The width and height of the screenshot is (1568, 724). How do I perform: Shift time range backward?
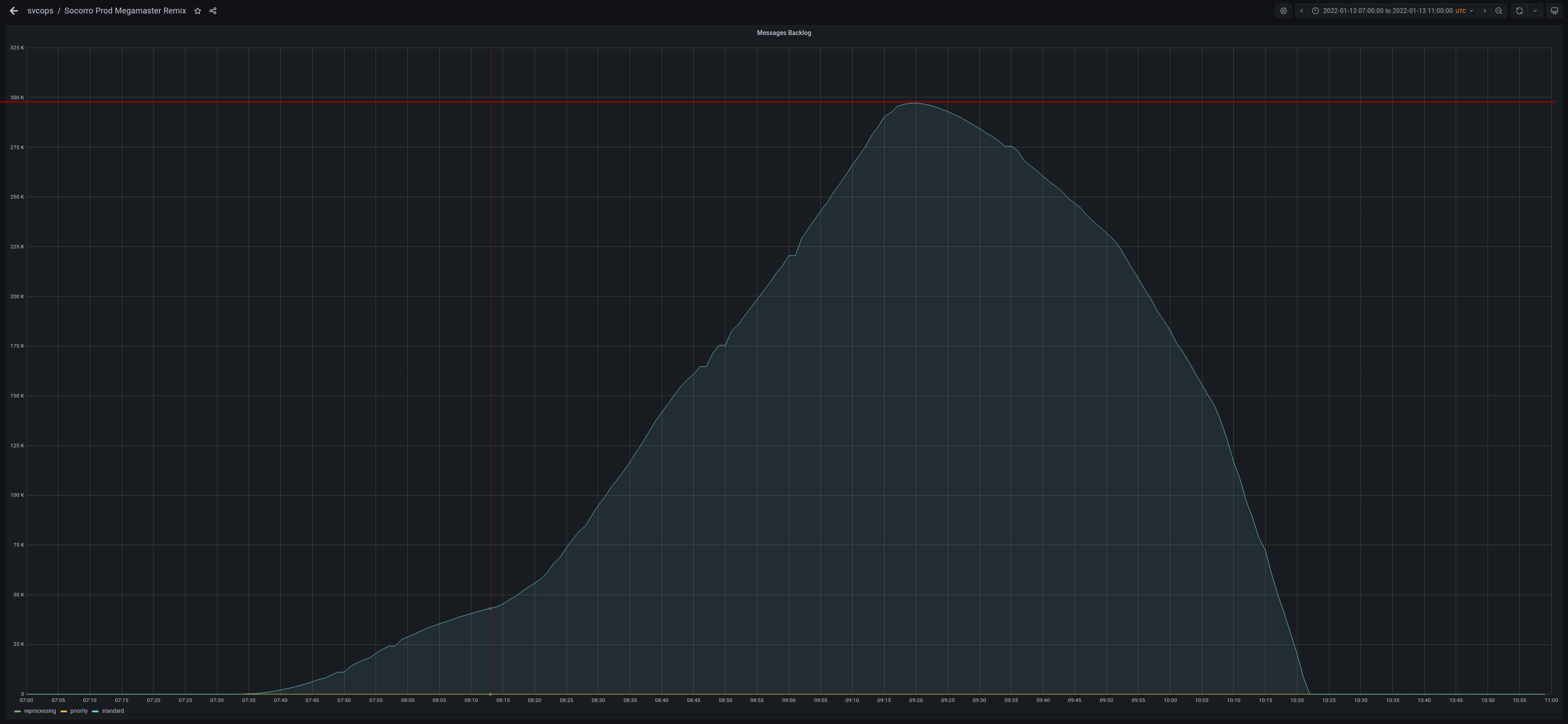[1302, 11]
